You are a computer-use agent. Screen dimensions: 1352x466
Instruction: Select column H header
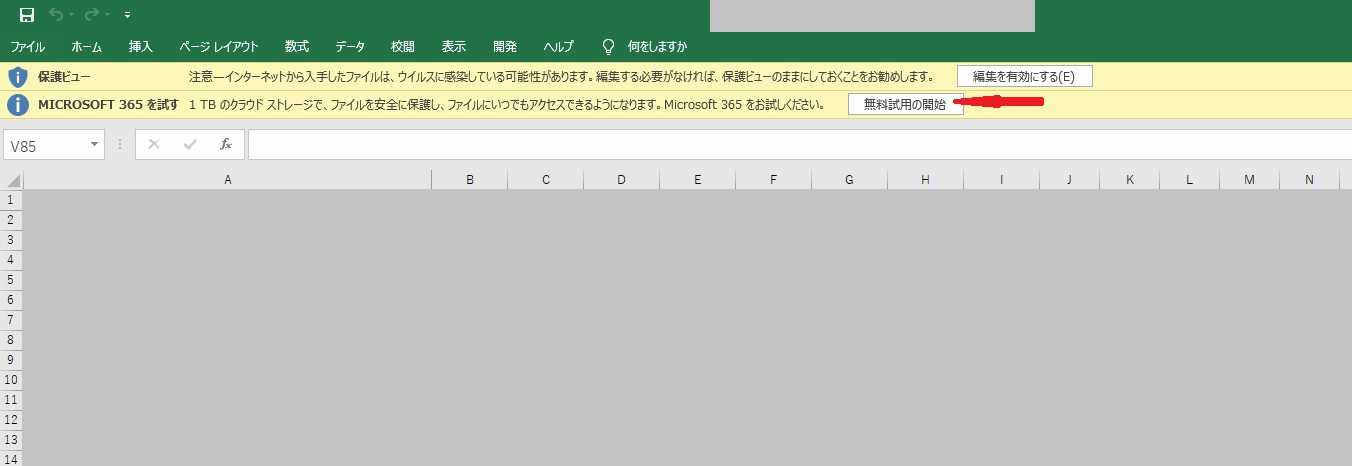pyautogui.click(x=926, y=180)
